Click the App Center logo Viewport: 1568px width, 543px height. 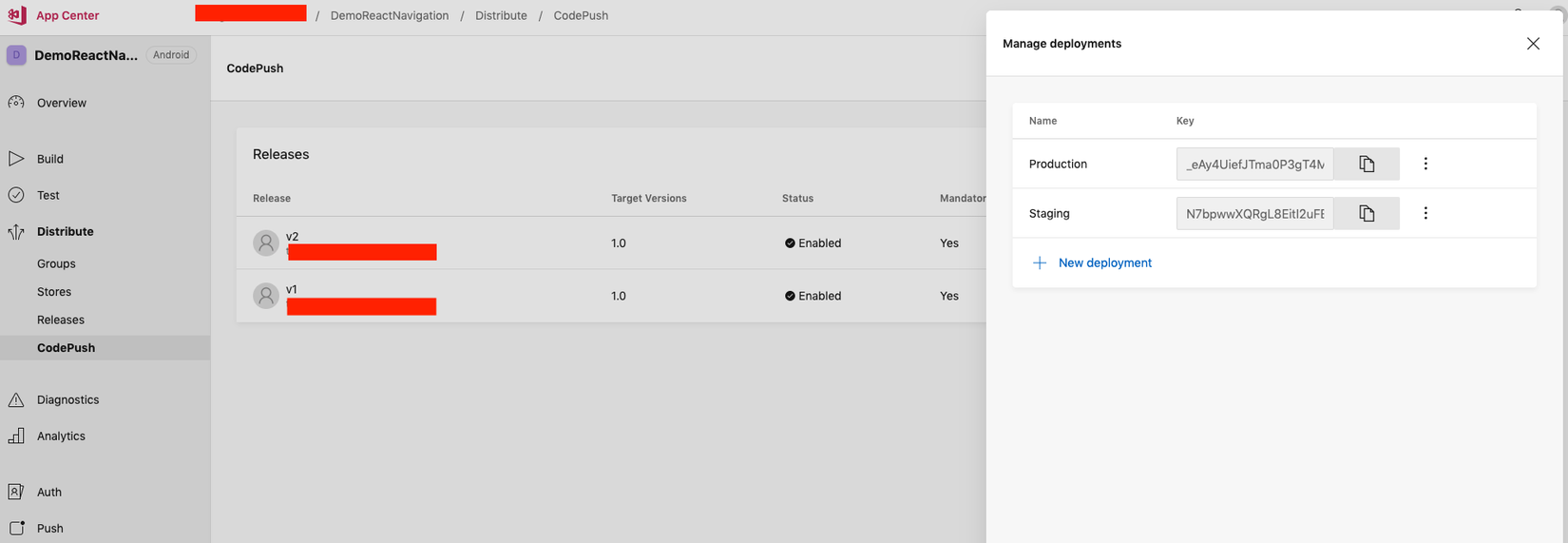click(17, 15)
